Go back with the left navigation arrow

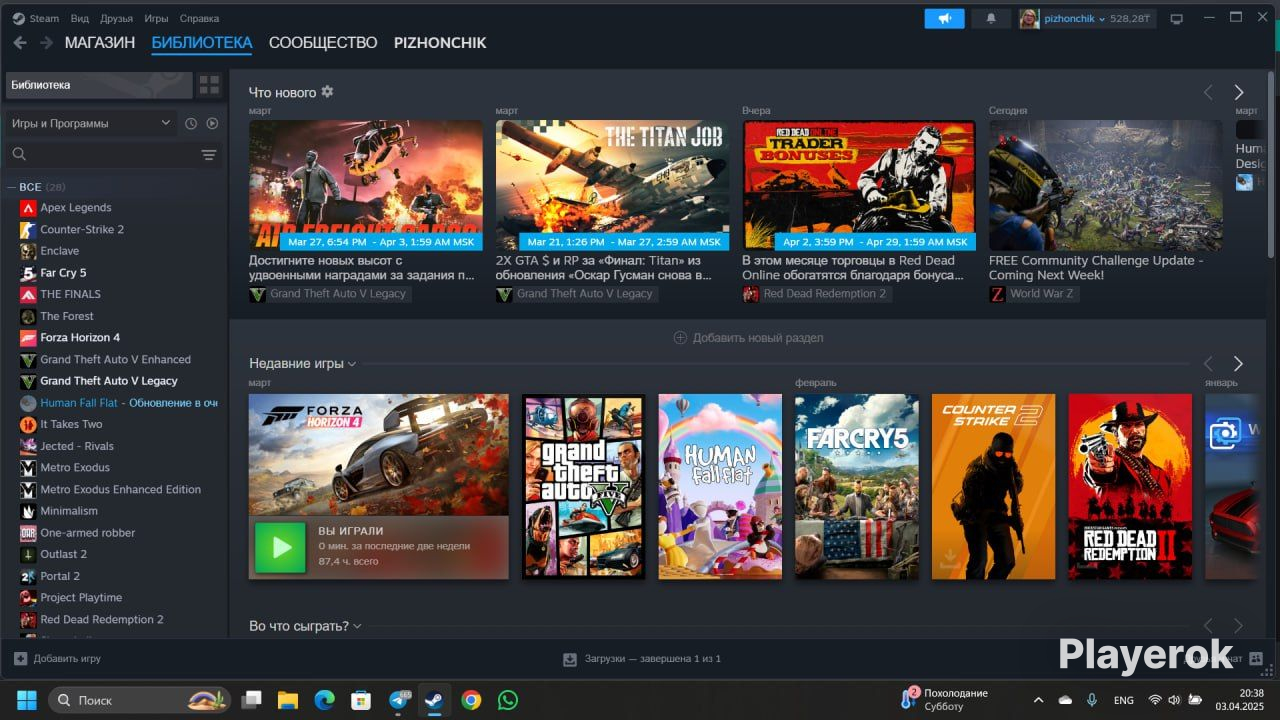pos(20,43)
